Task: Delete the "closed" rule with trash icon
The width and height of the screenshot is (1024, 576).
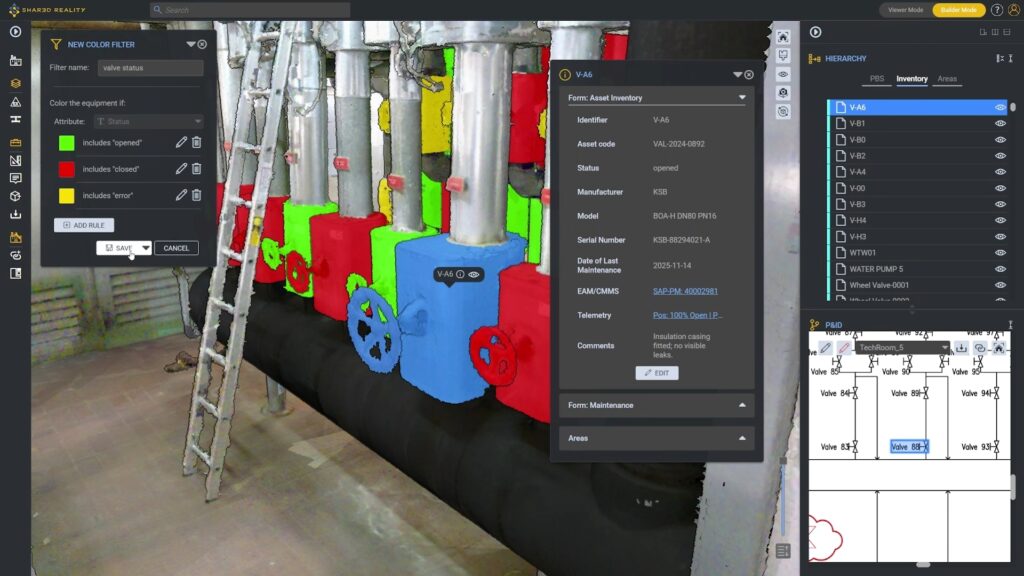Action: tap(197, 168)
